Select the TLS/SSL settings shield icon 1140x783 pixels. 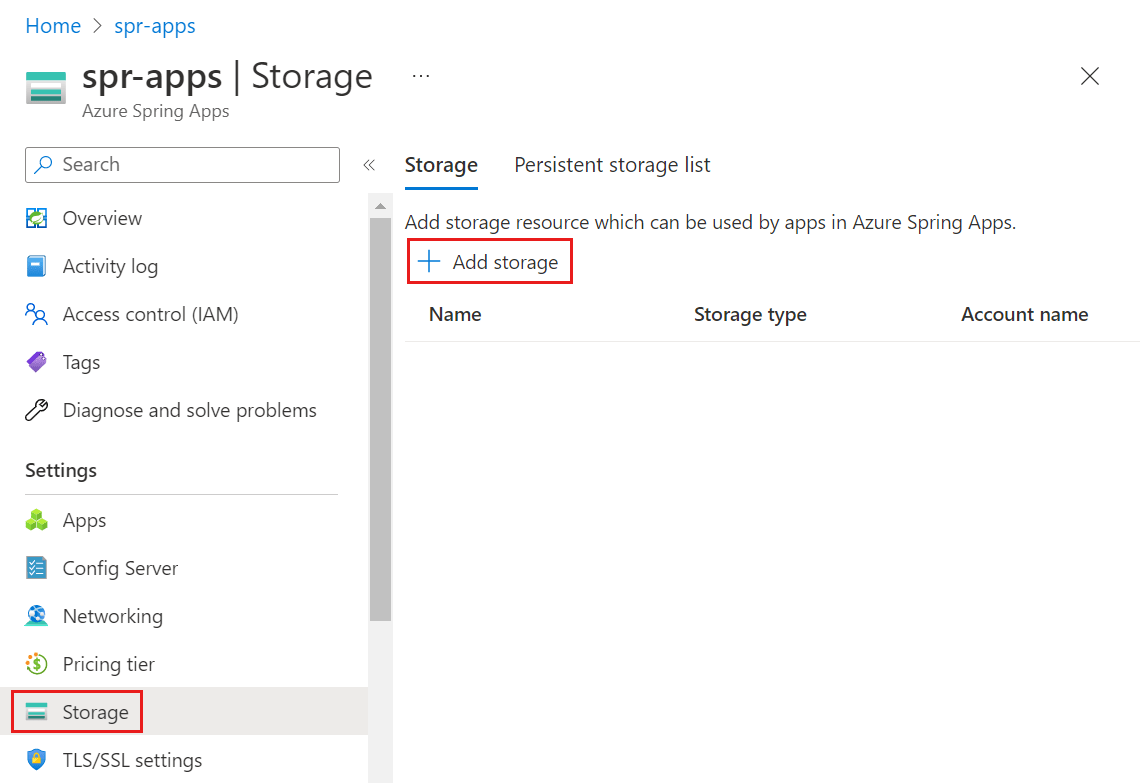coord(36,760)
